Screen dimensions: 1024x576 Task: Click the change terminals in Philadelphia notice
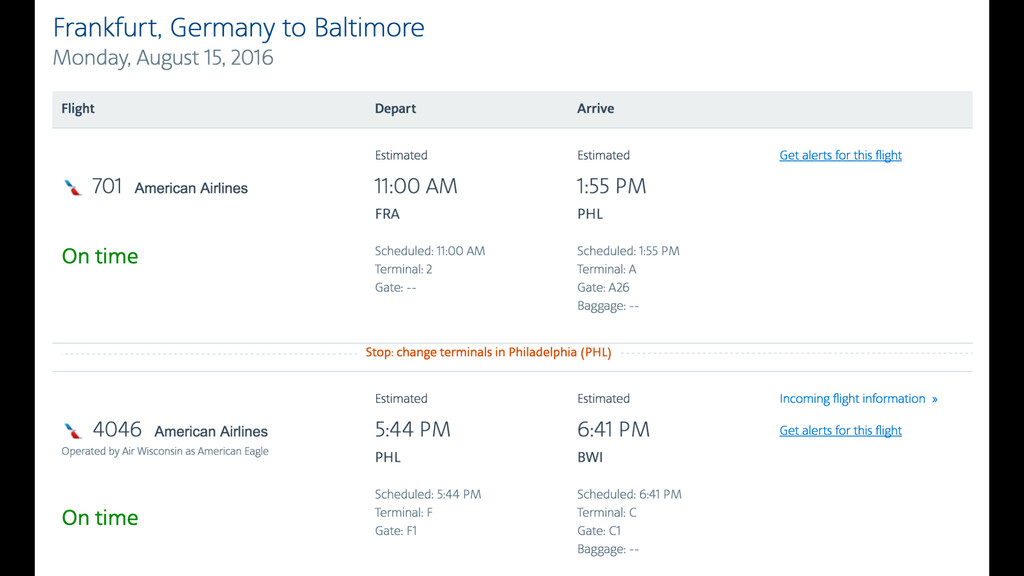(488, 353)
